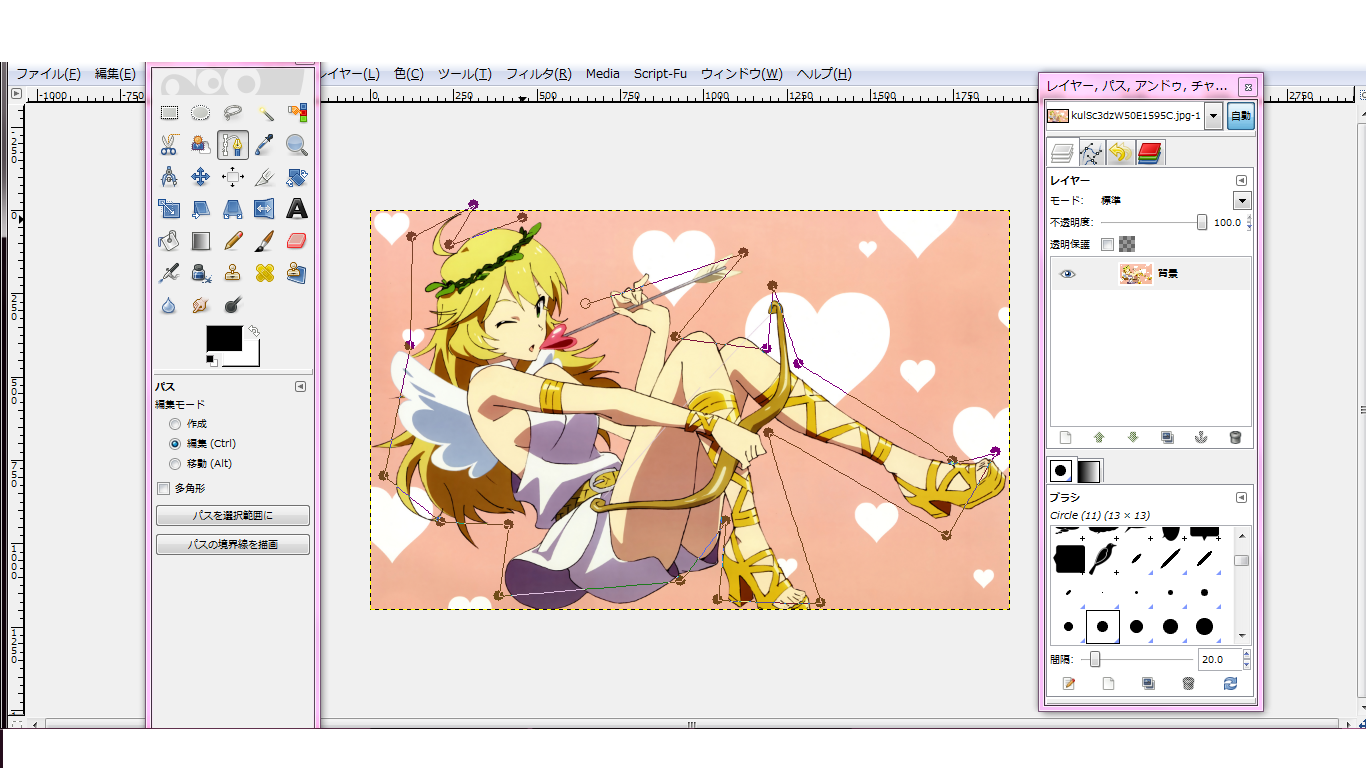
Task: Select the Paintbrush tool
Action: [265, 241]
